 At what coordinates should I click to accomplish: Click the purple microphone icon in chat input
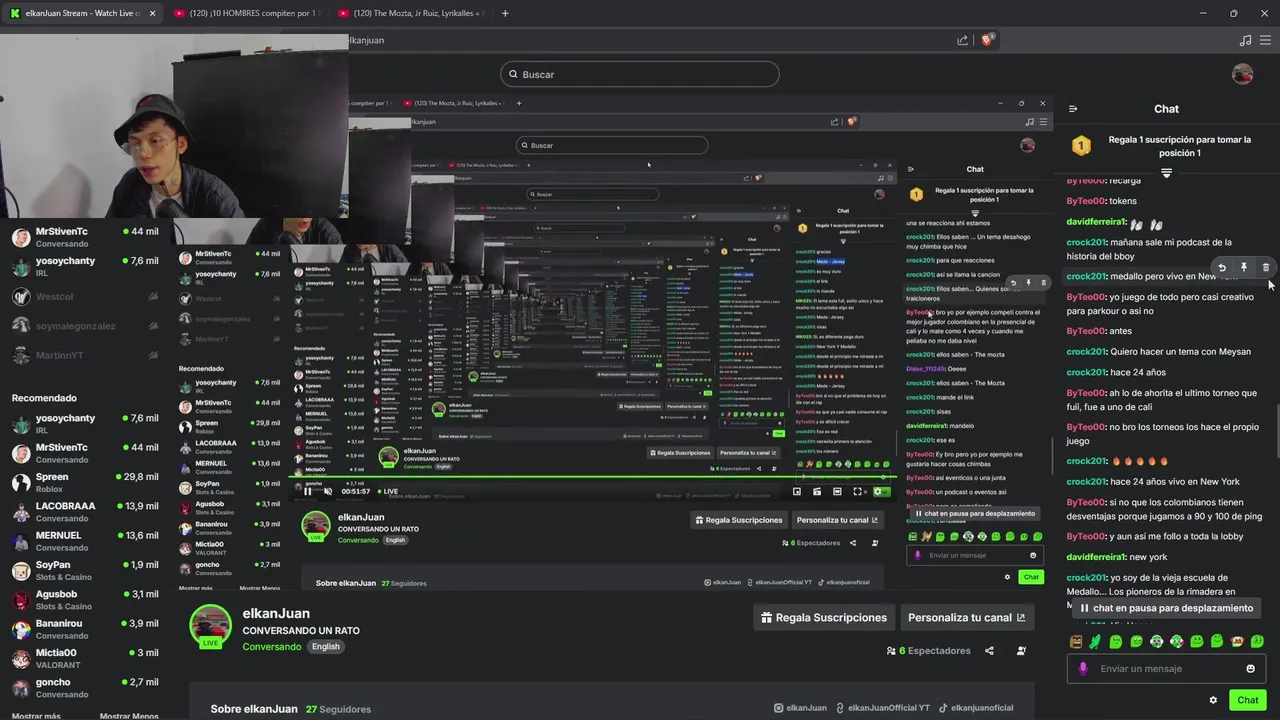(1083, 669)
